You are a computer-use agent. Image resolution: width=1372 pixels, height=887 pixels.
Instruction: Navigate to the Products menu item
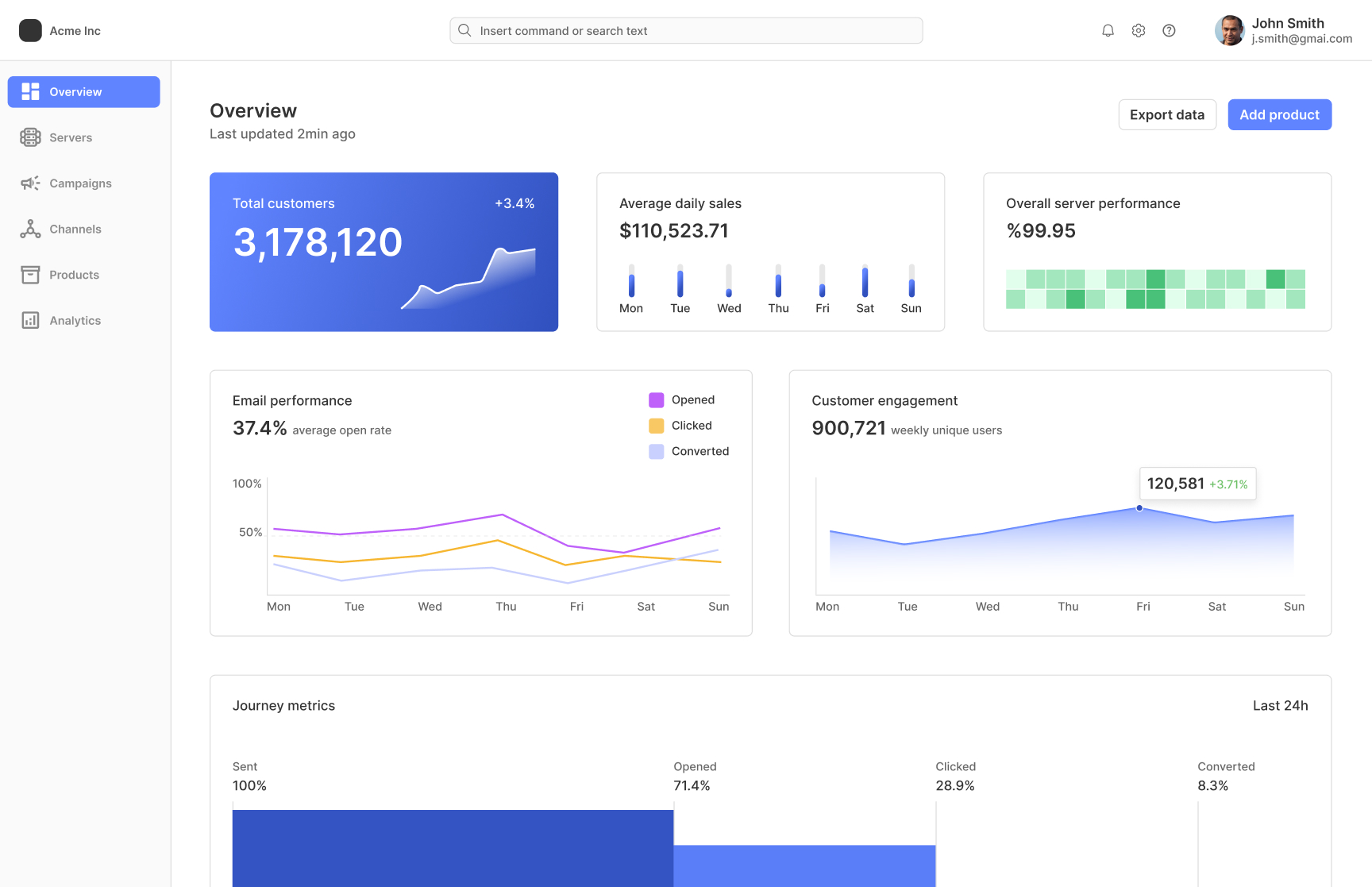[x=83, y=275]
